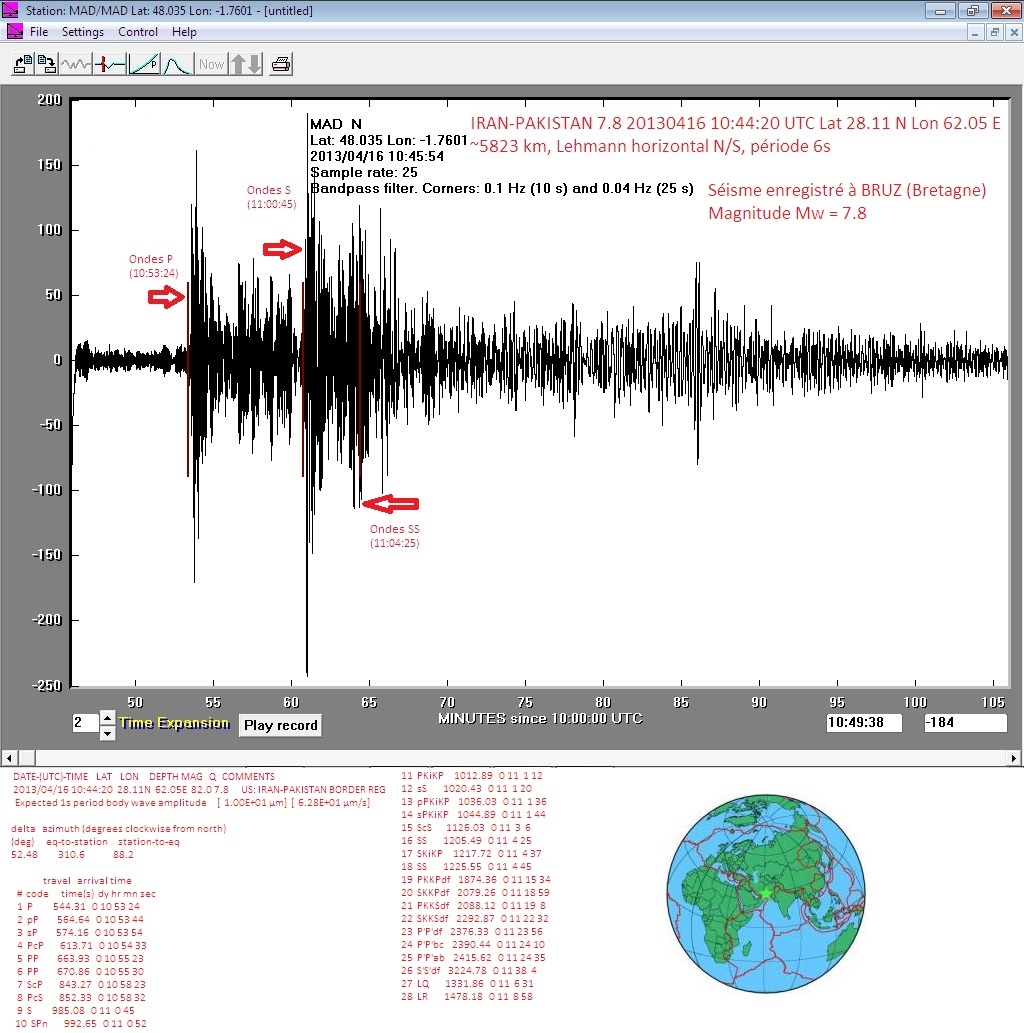Click the bell-curve spectrum filter icon
This screenshot has width=1024, height=1033.
(x=177, y=65)
